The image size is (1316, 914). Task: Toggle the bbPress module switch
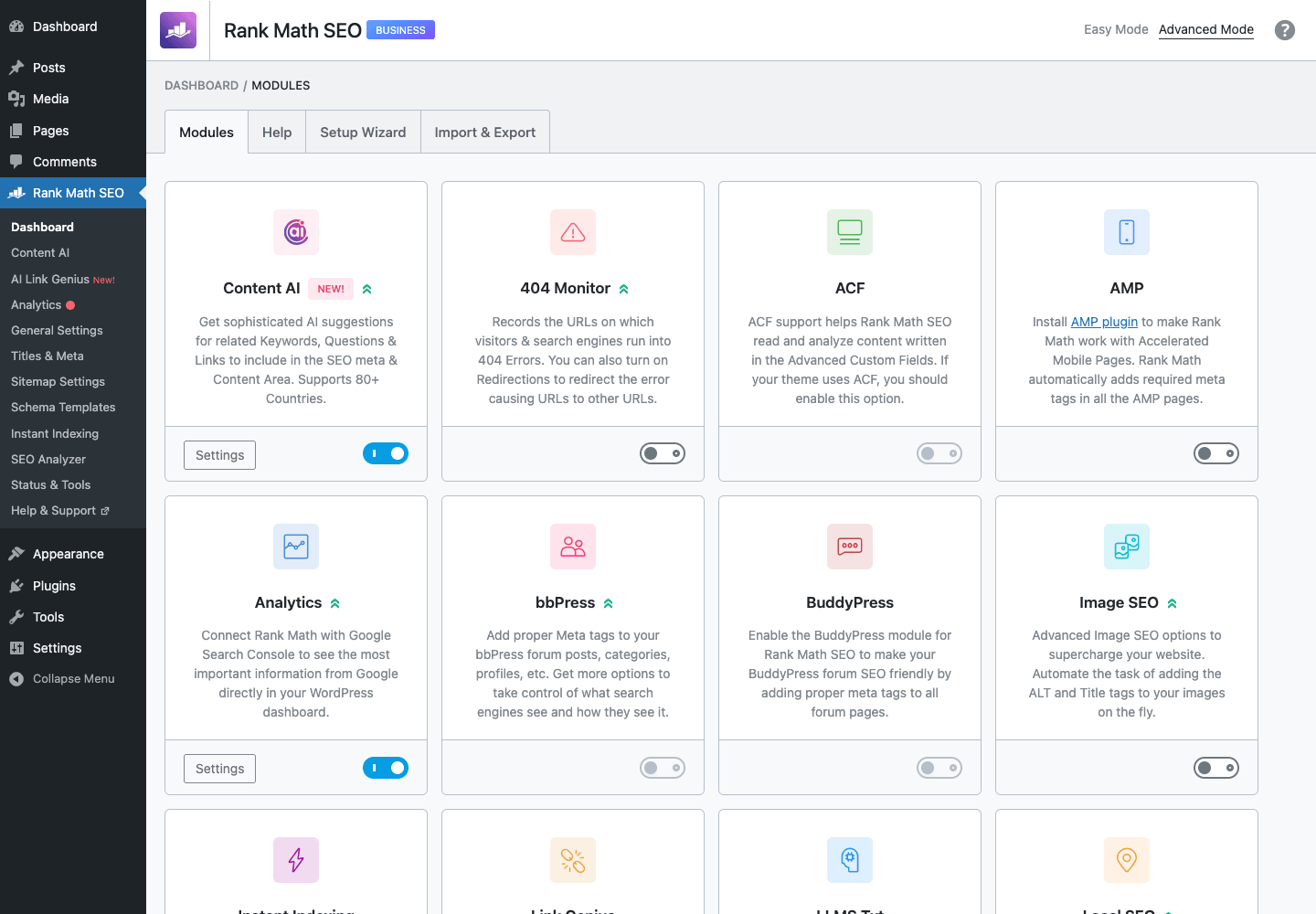coord(663,768)
